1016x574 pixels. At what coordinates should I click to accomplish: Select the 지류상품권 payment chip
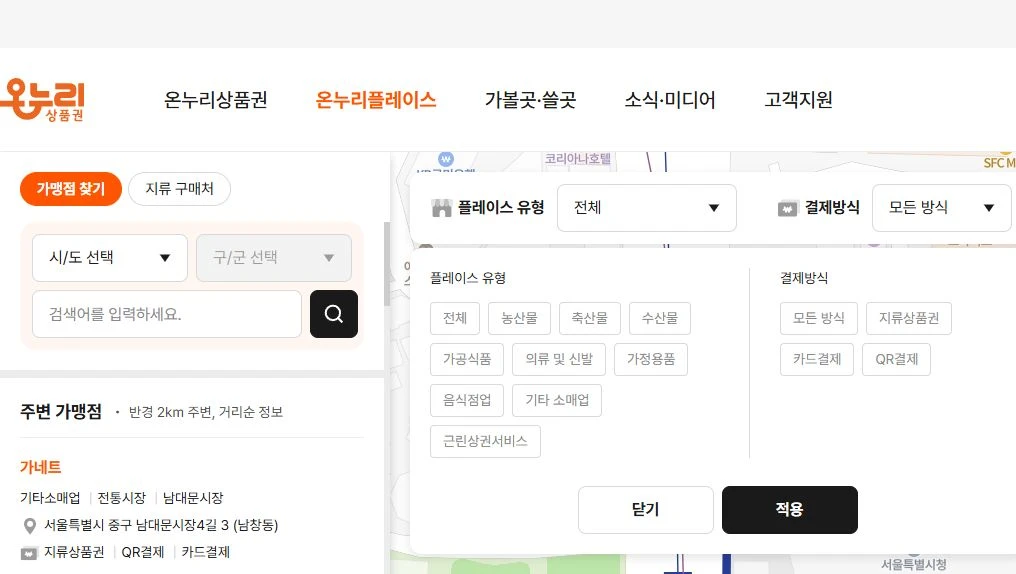click(x=908, y=318)
